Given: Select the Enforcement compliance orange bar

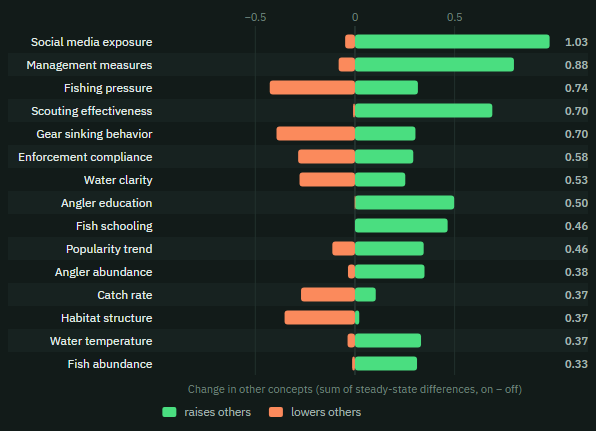Looking at the screenshot, I should (327, 157).
